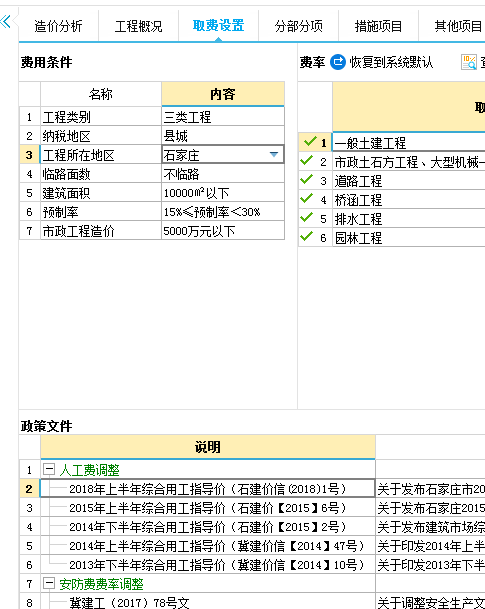This screenshot has height=609, width=485.
Task: Select the 桥涵工程 fee row text
Action: tap(358, 200)
